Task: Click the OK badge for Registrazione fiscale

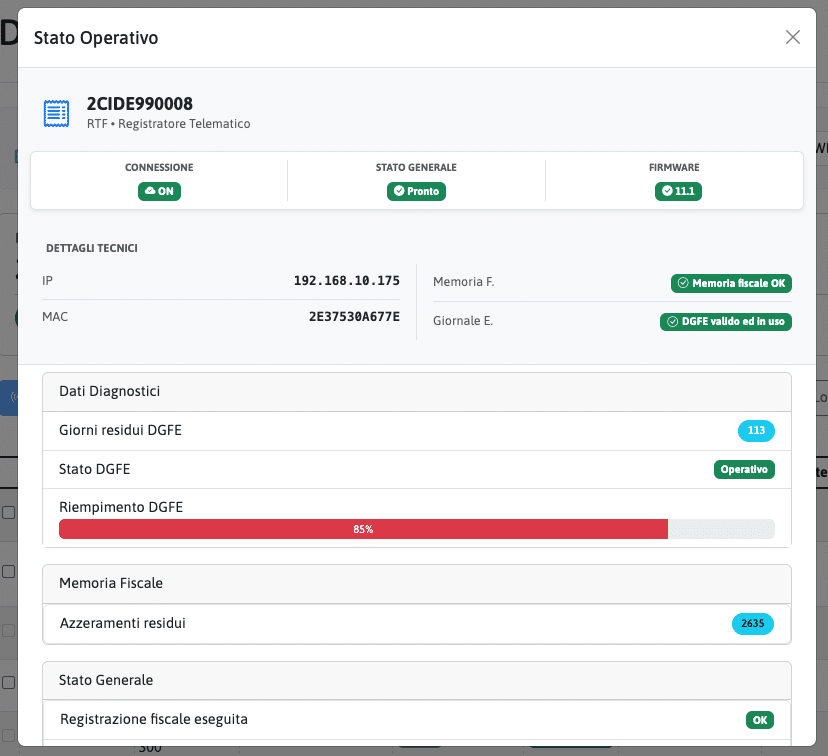Action: [759, 720]
